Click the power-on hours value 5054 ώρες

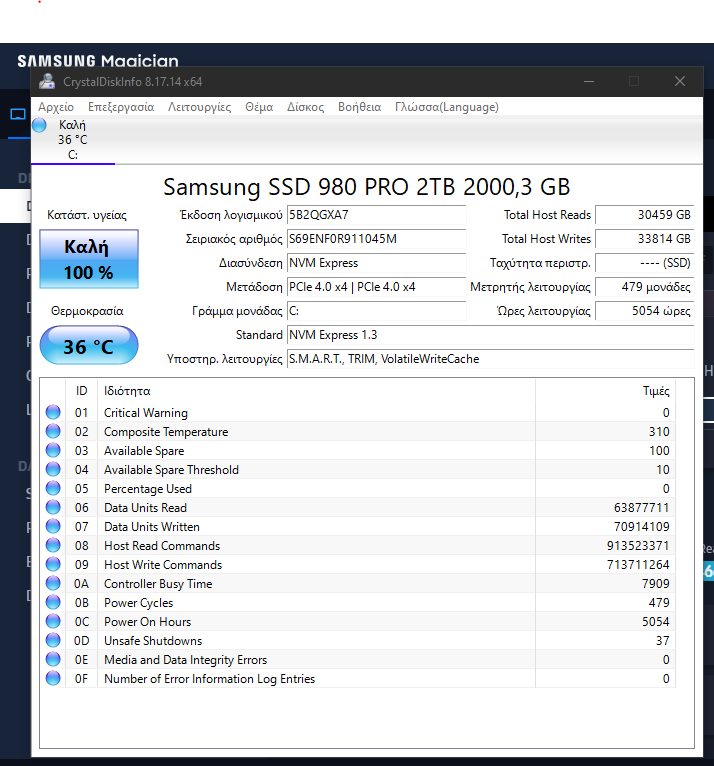(645, 311)
